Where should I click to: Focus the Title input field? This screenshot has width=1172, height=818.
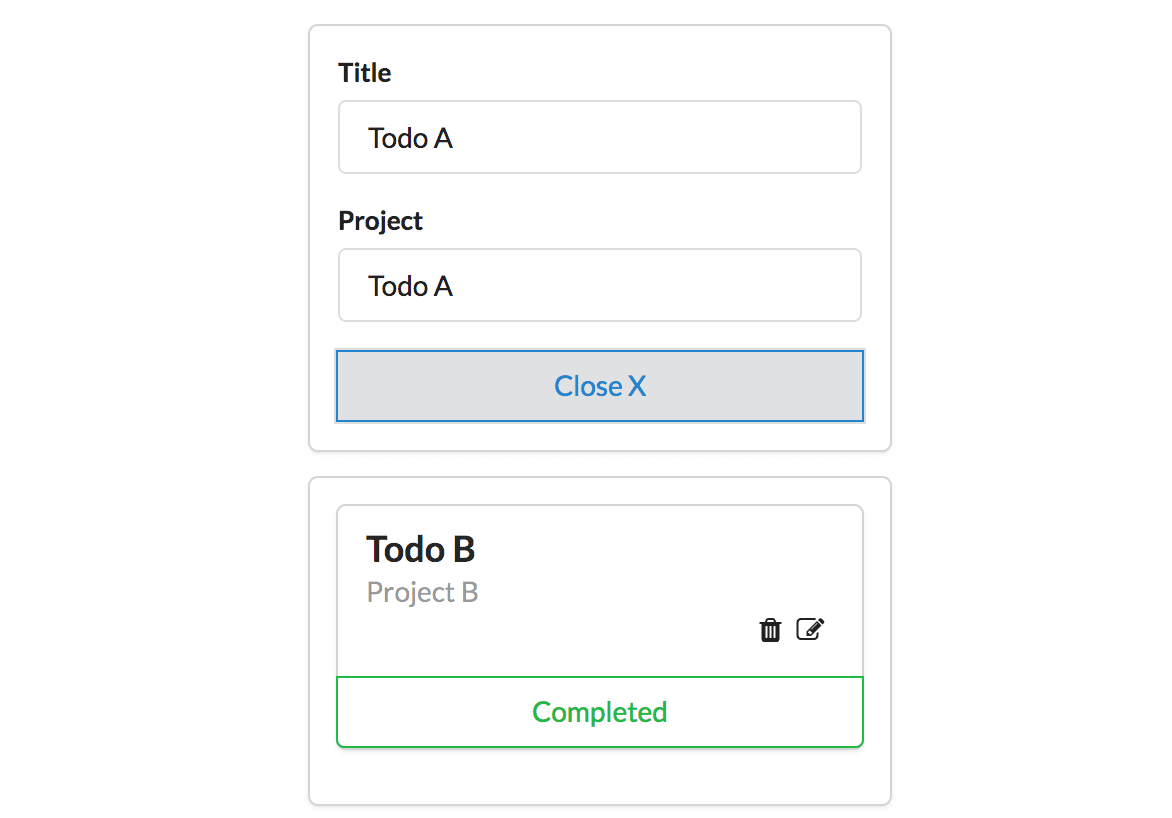coord(599,138)
